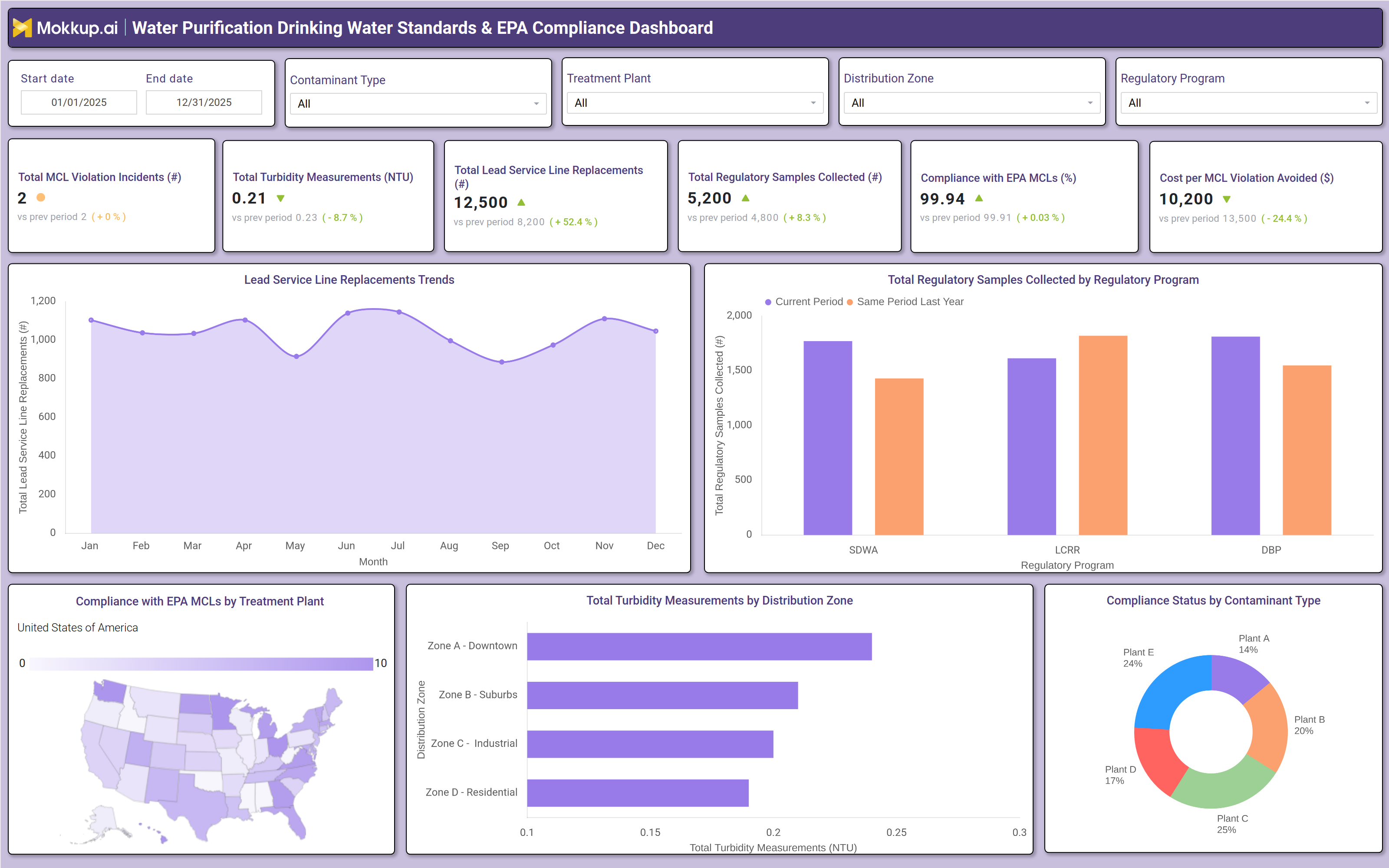Click the Jan data point on trend line

tap(91, 320)
